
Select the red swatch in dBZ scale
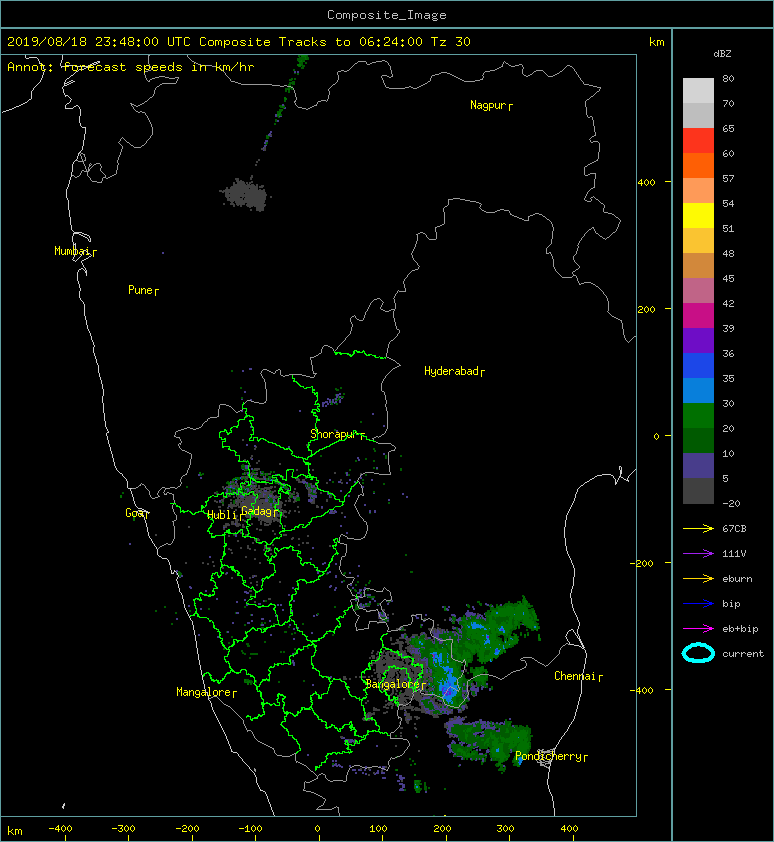(698, 140)
